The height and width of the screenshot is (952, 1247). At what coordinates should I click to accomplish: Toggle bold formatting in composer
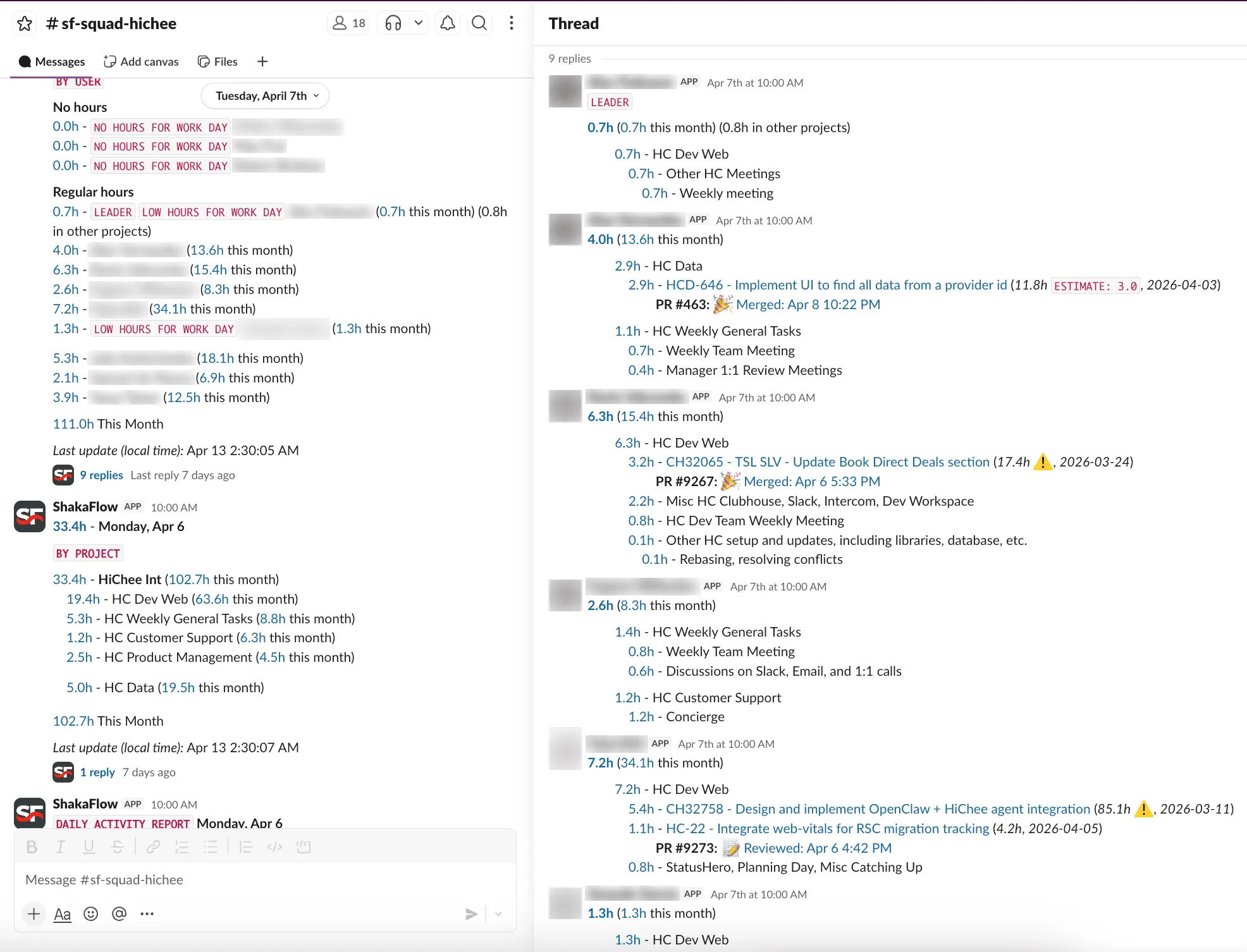coord(32,847)
